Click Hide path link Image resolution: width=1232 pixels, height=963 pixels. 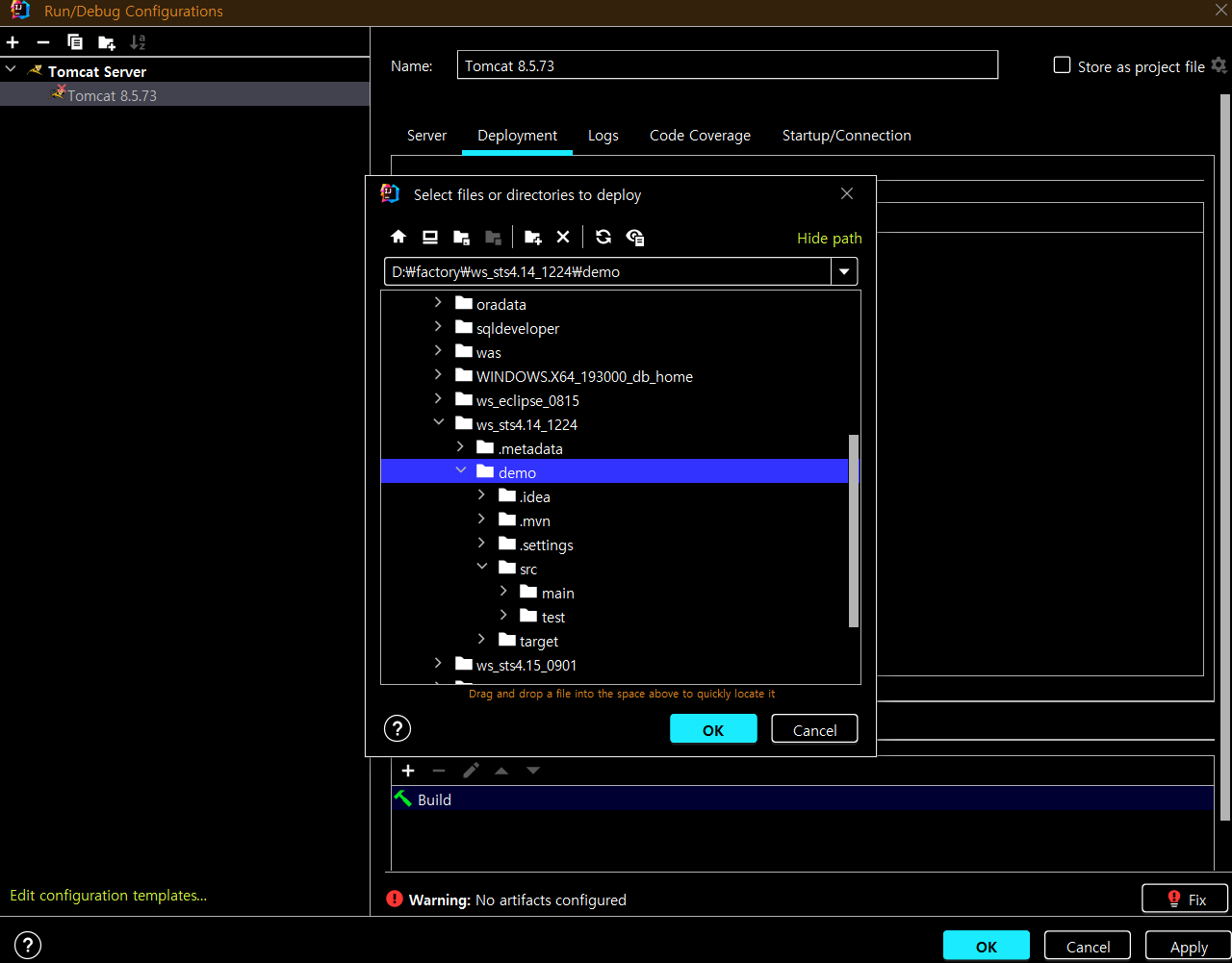click(x=830, y=239)
